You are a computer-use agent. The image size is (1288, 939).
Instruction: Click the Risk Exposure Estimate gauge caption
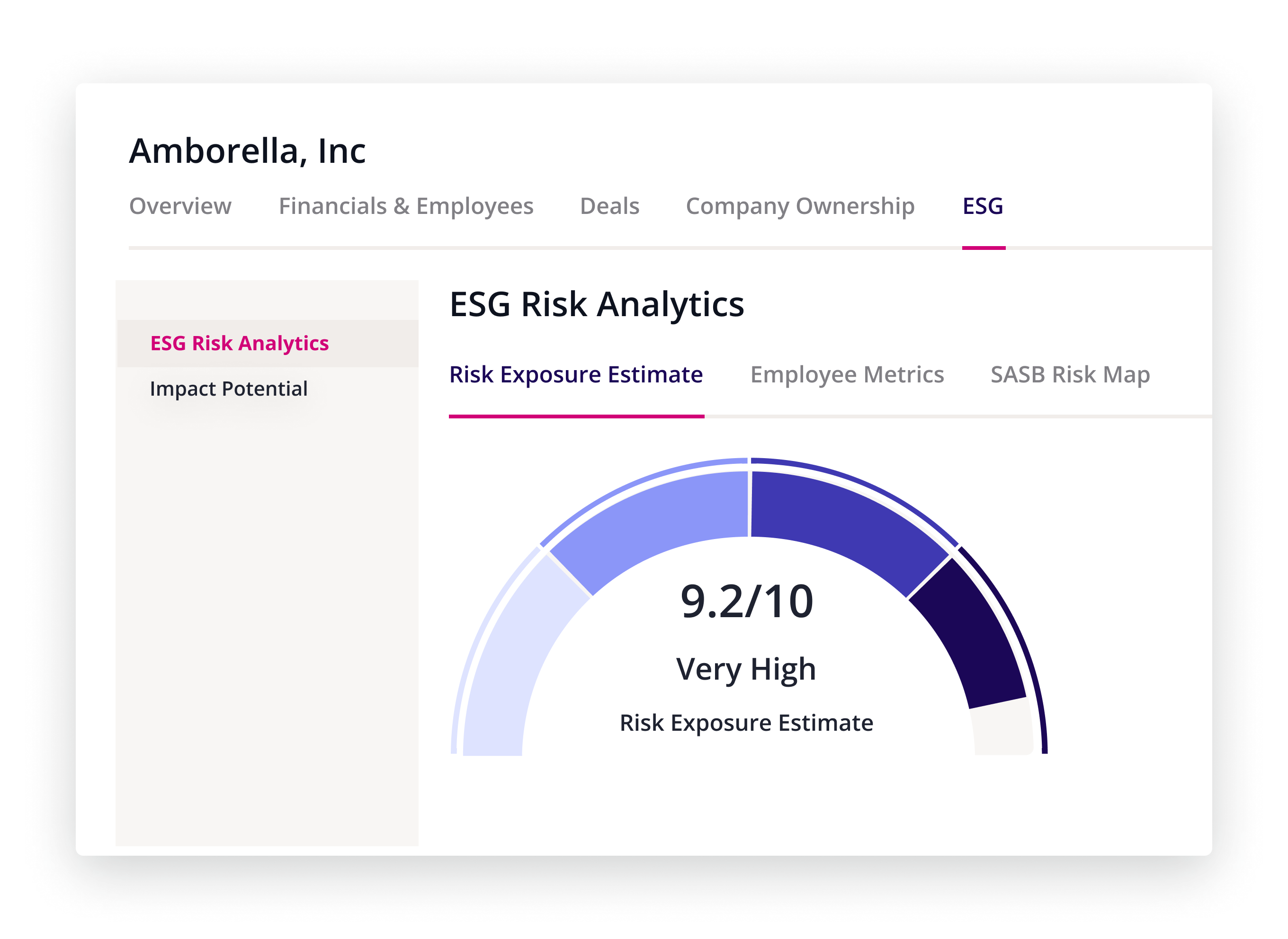pyautogui.click(x=747, y=722)
